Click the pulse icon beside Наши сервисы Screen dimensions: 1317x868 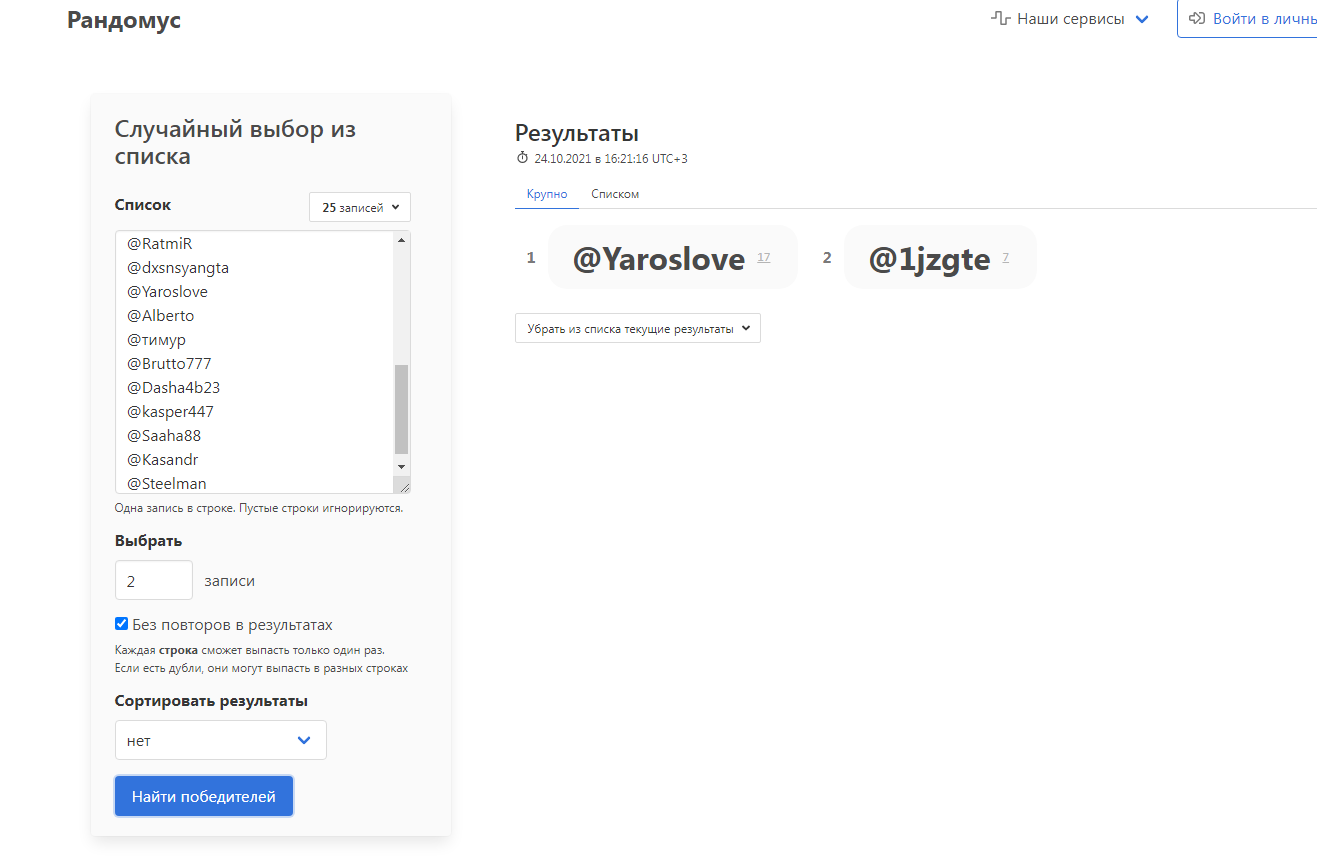pos(1000,19)
